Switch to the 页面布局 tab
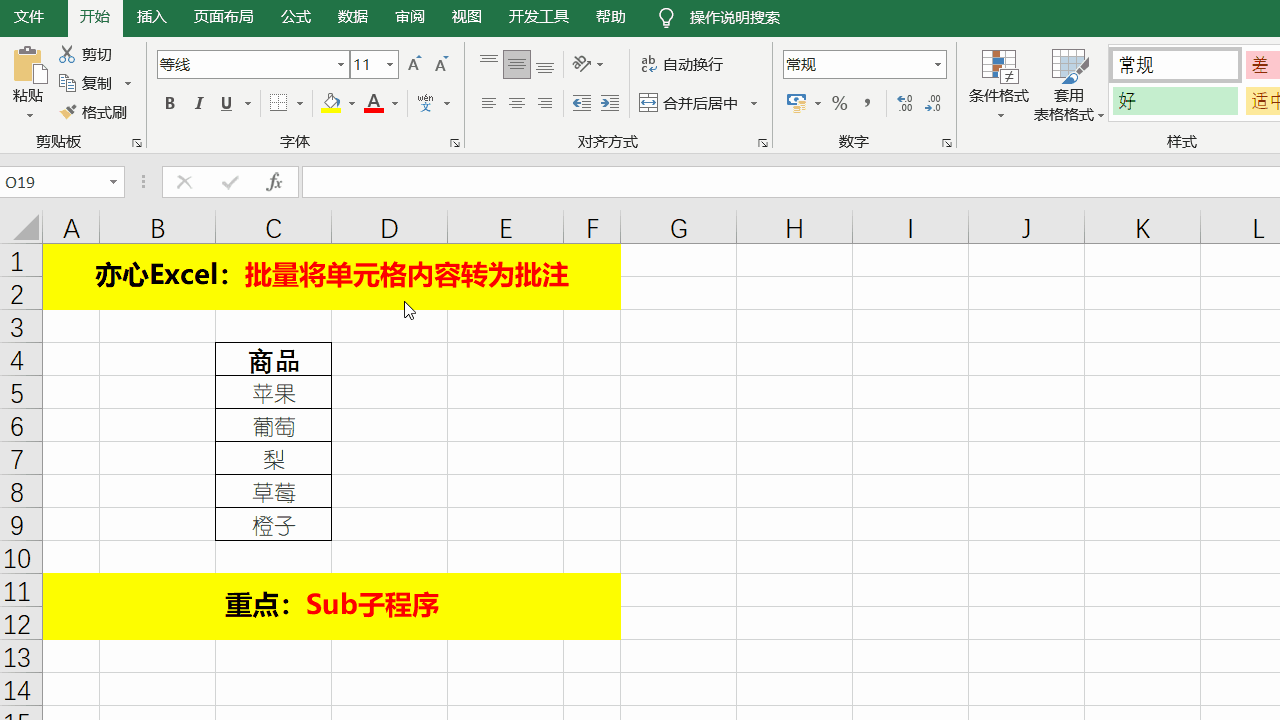Image resolution: width=1280 pixels, height=720 pixels. 223,17
